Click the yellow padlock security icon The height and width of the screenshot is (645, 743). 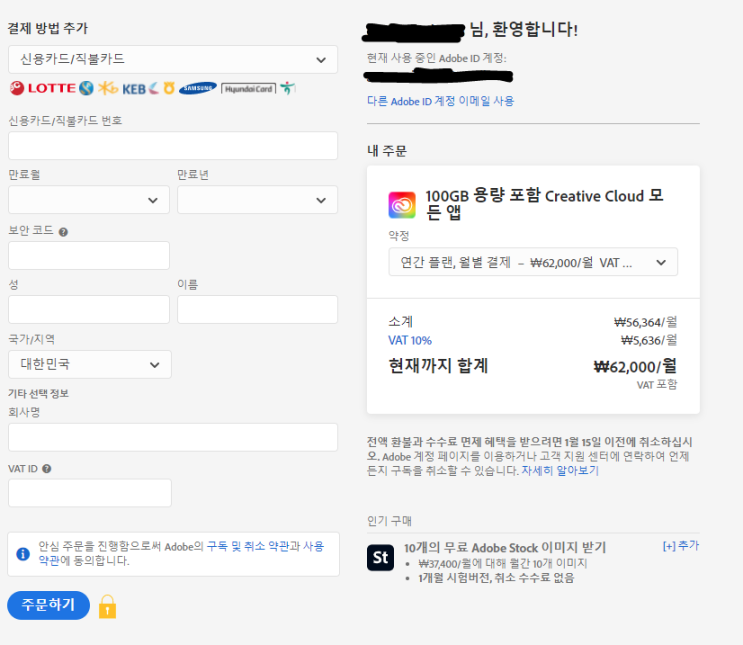click(108, 607)
